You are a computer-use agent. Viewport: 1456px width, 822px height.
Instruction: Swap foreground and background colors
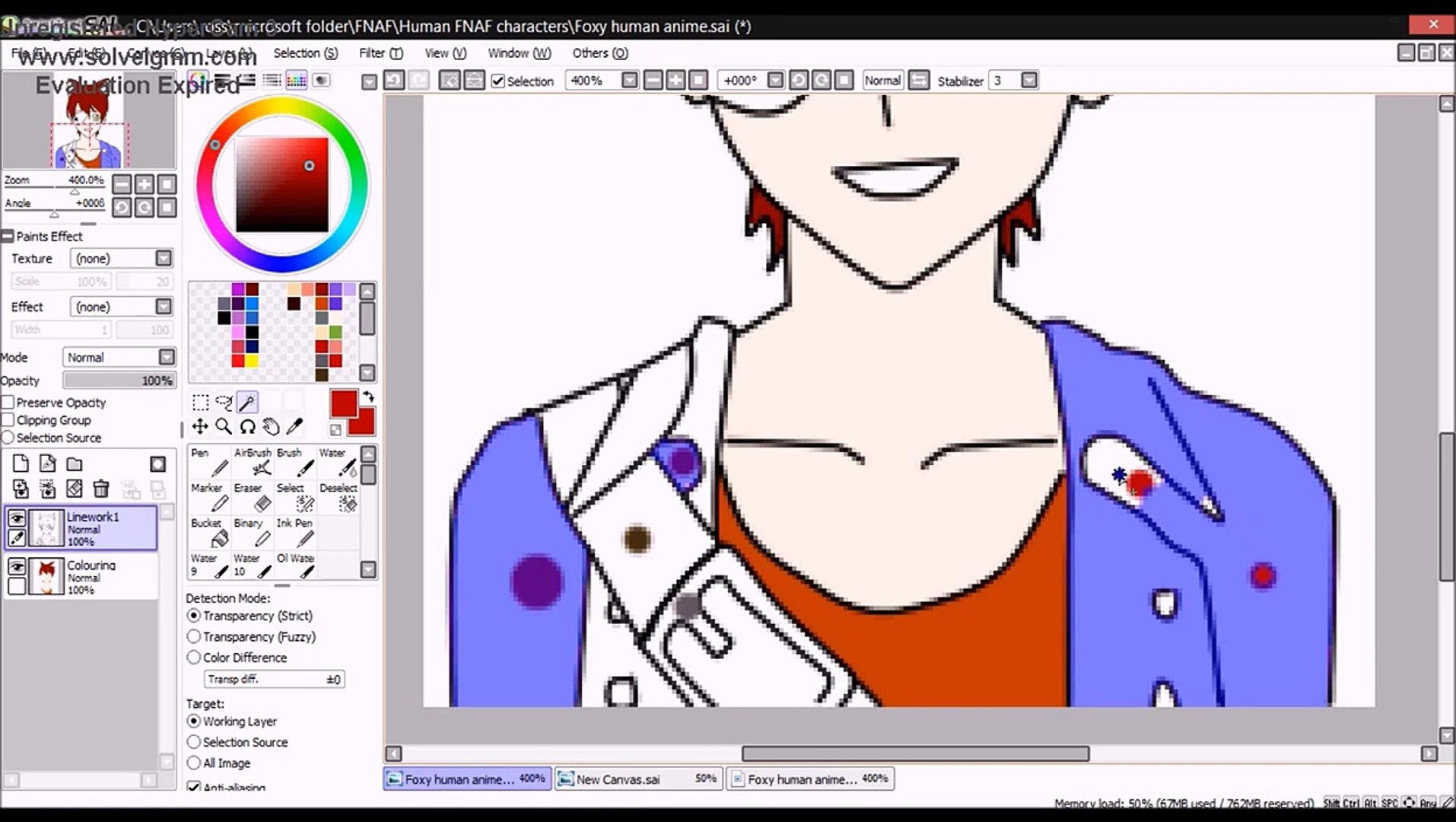368,397
